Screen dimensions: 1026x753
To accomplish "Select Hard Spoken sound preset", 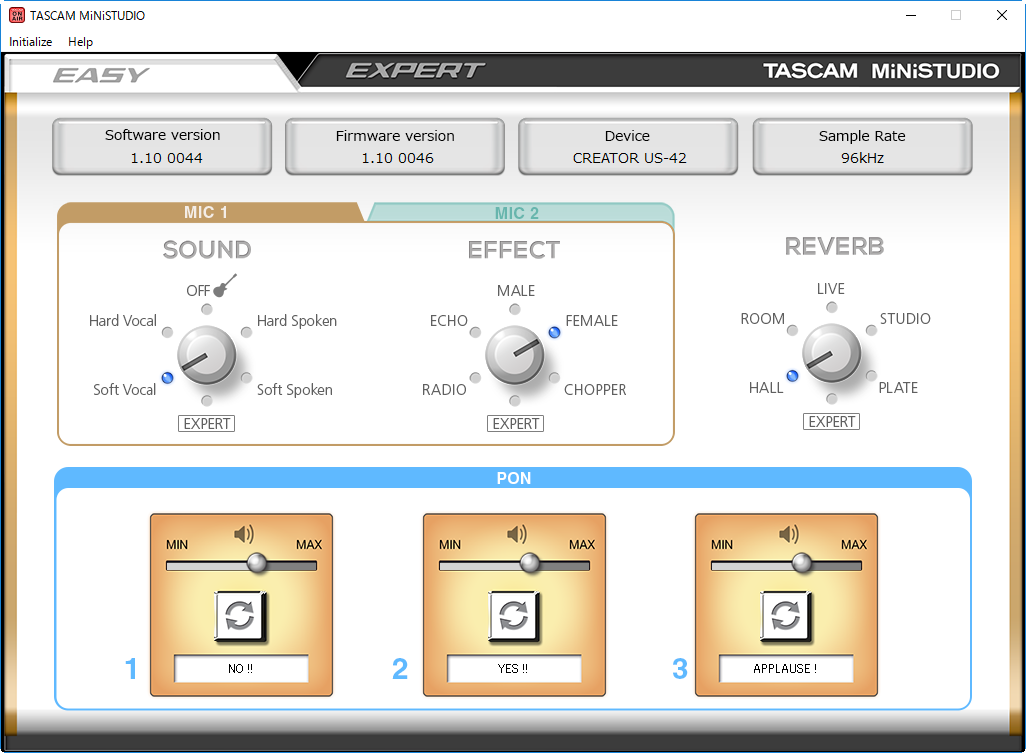I will click(247, 332).
